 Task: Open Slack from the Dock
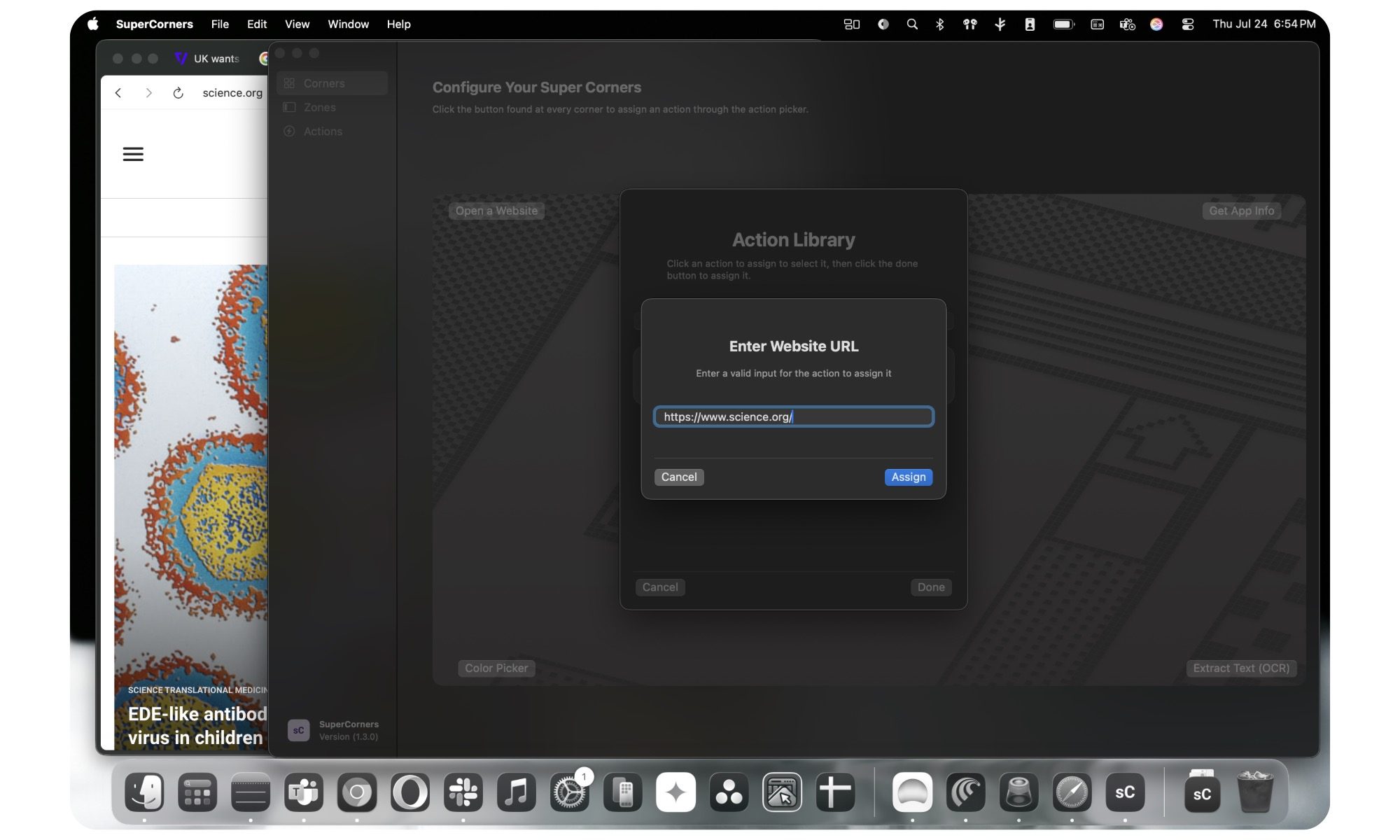pos(463,792)
